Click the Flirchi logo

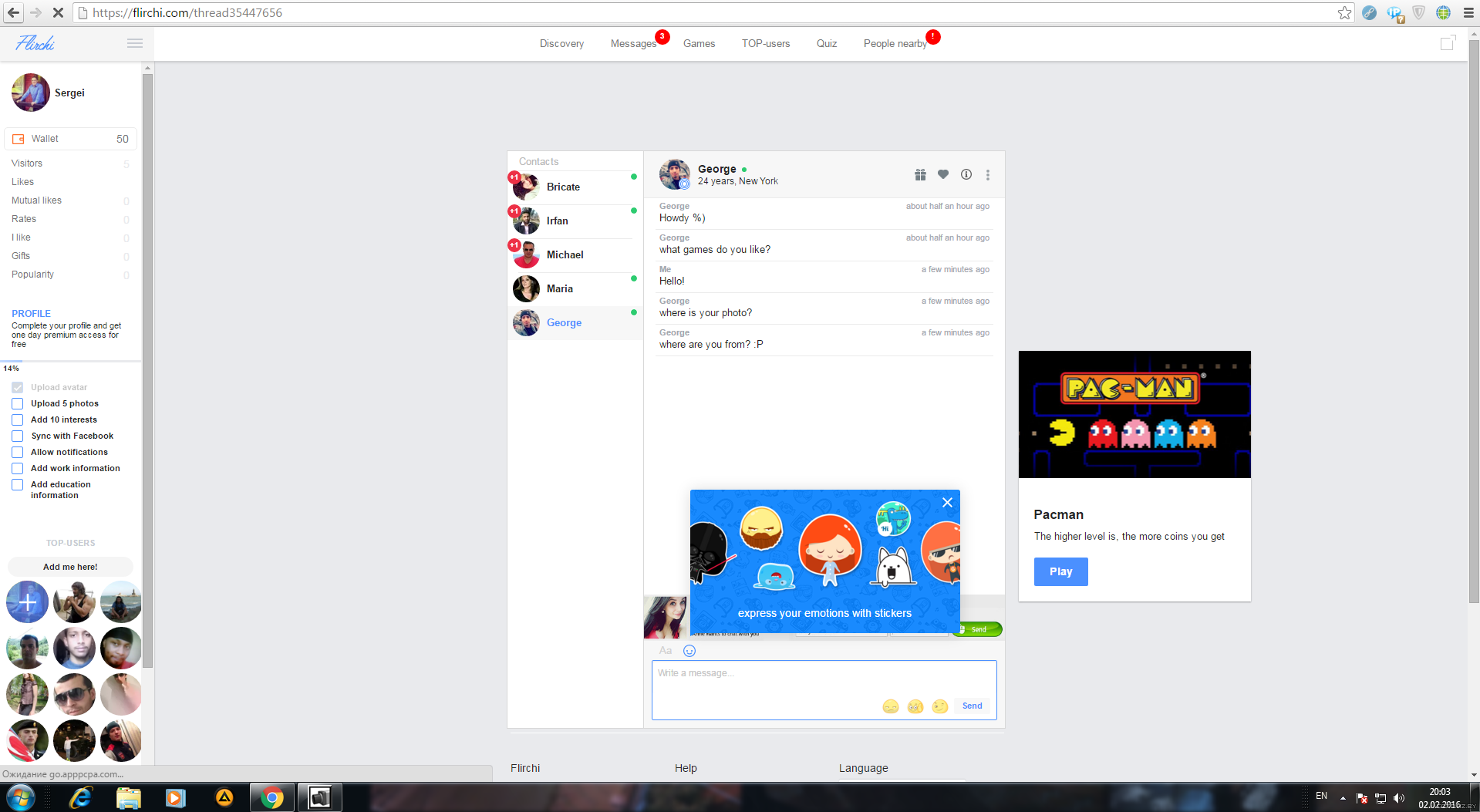tap(35, 43)
